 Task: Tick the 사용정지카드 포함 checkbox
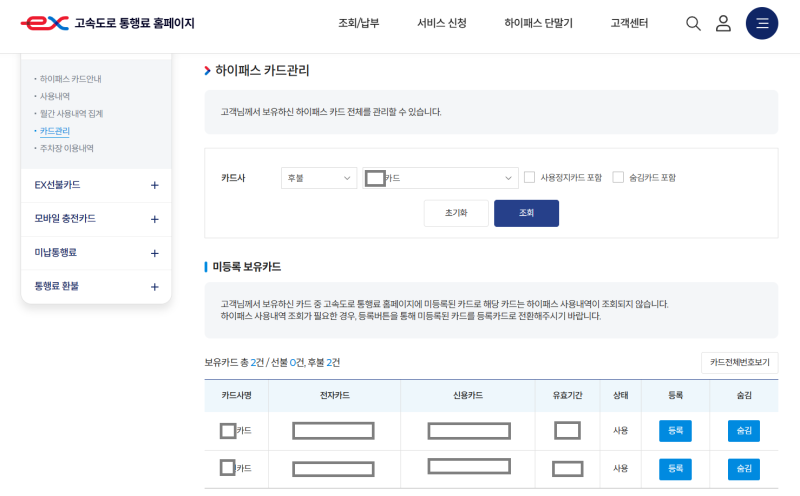[530, 177]
